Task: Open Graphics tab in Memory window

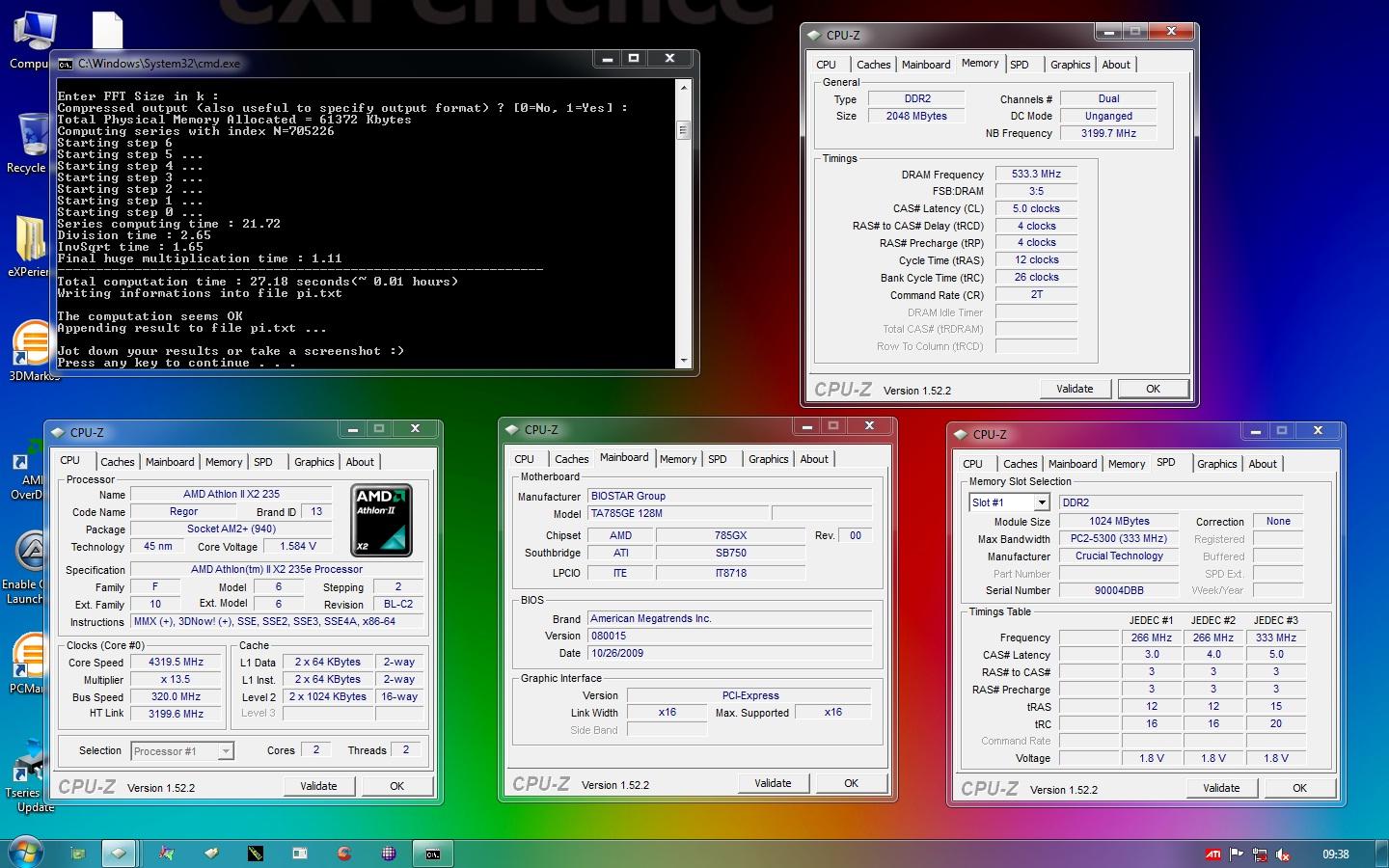Action: 1071,65
